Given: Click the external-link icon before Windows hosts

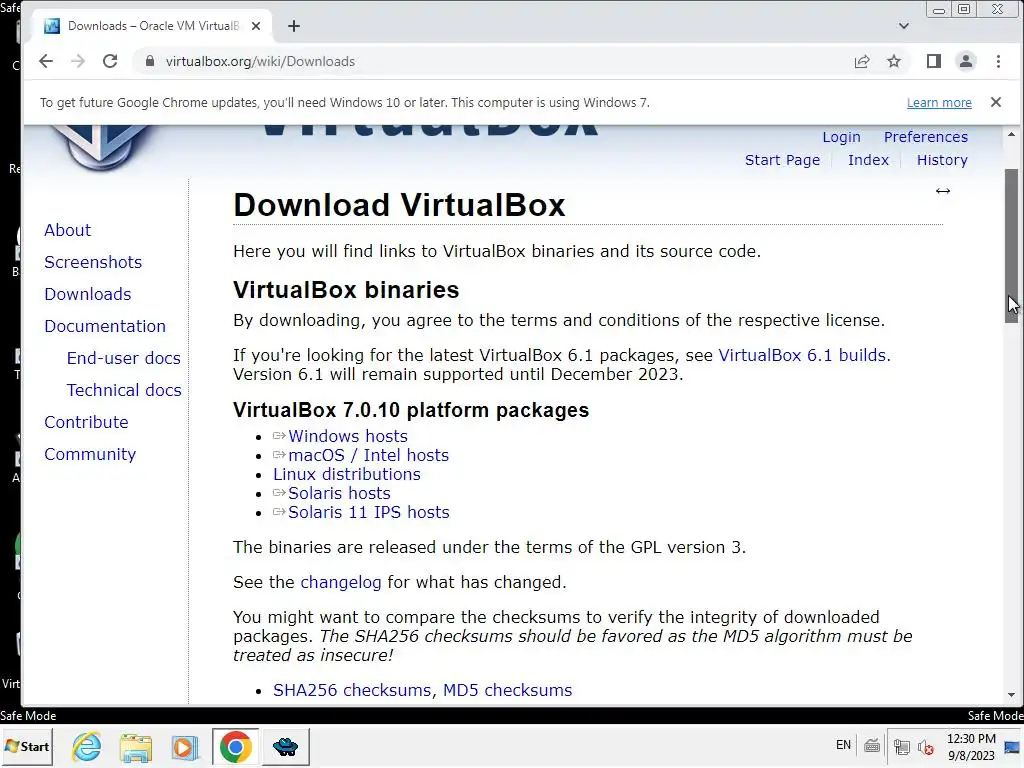Looking at the screenshot, I should click(280, 436).
